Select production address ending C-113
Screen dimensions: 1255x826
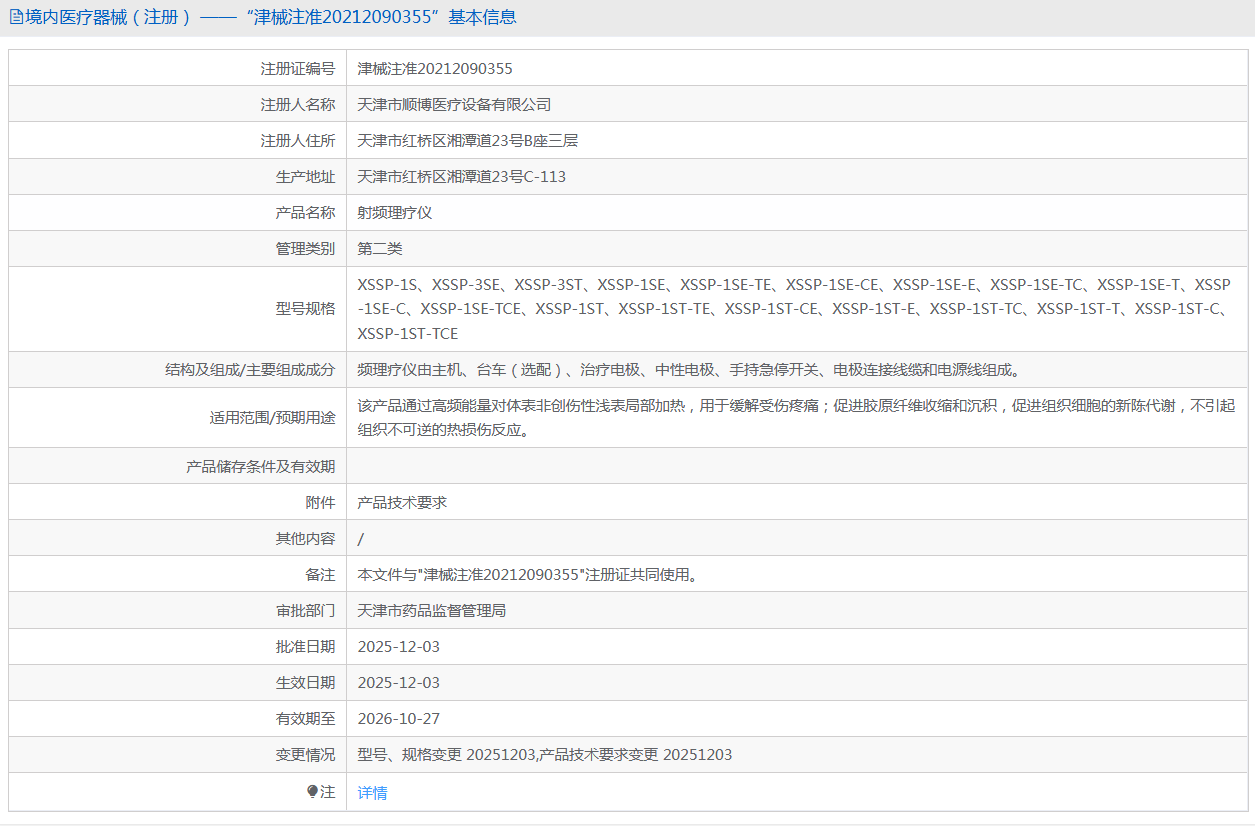(462, 176)
